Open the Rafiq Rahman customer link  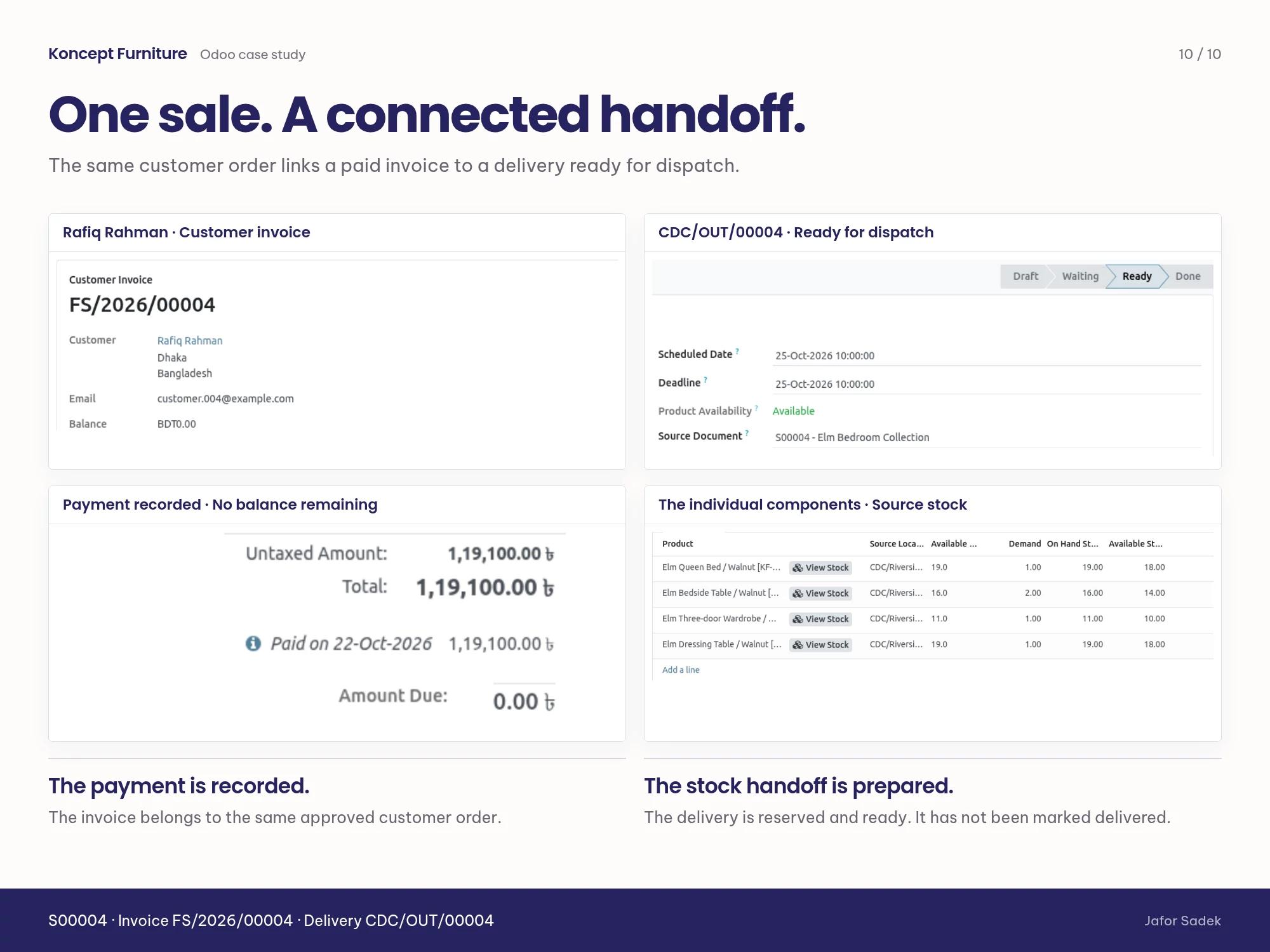(190, 341)
